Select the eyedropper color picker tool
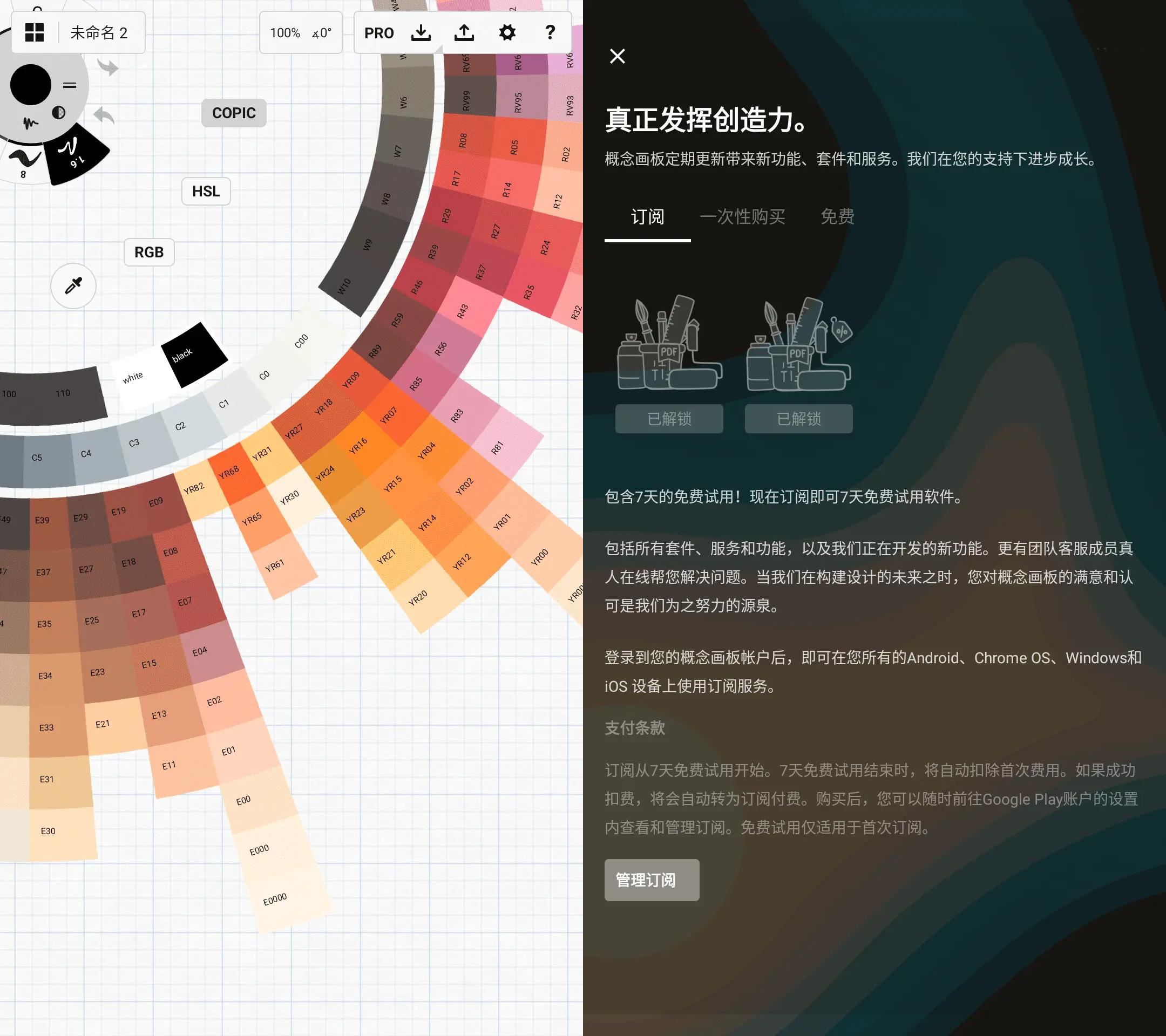This screenshot has height=1036, width=1166. [x=73, y=286]
